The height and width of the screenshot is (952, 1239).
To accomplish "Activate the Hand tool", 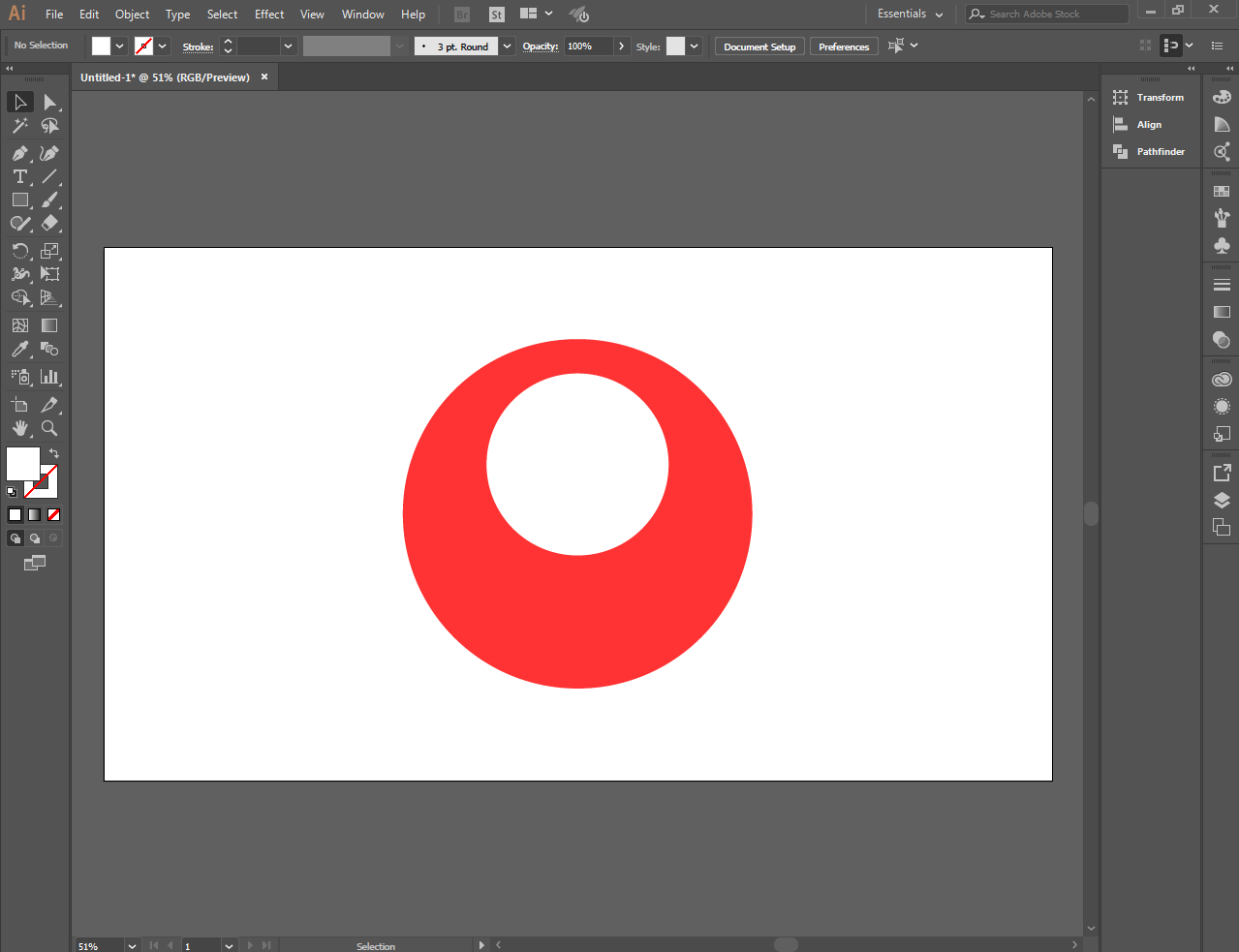I will pos(20,428).
